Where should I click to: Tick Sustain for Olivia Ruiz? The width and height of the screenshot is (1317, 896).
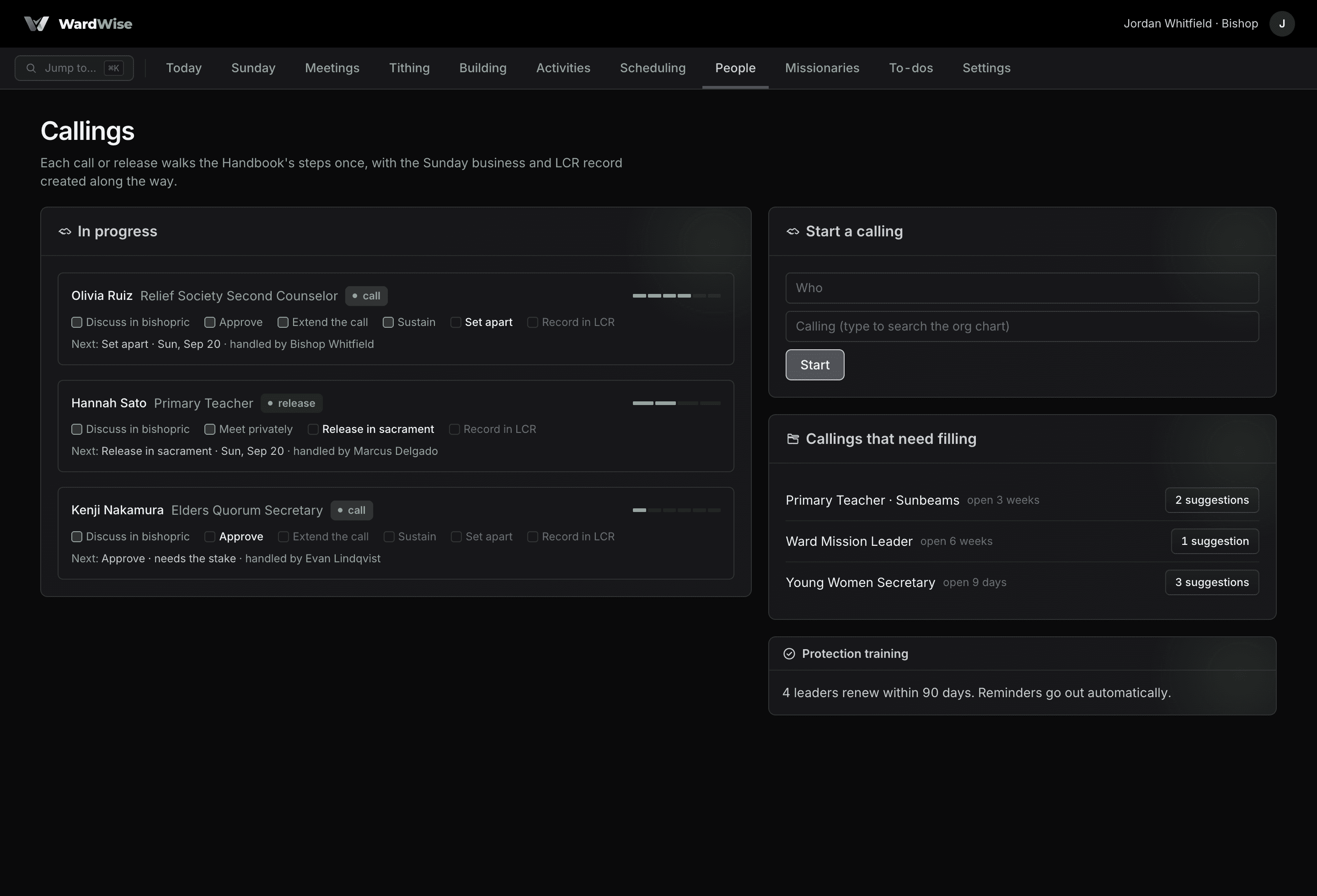point(388,322)
